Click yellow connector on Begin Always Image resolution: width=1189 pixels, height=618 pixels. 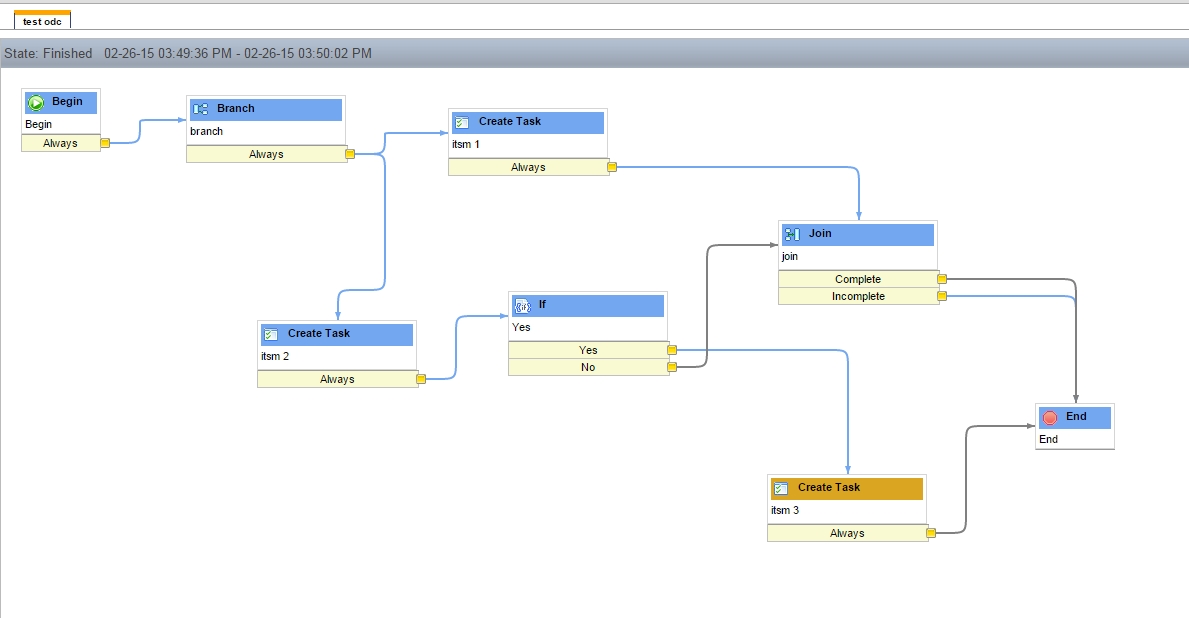[105, 143]
